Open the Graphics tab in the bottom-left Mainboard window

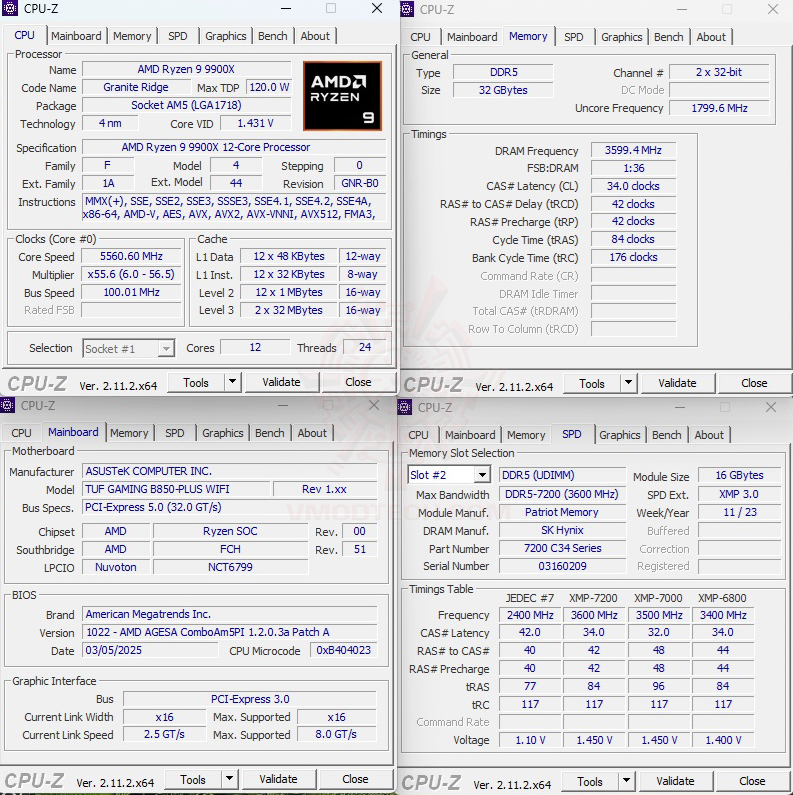223,433
